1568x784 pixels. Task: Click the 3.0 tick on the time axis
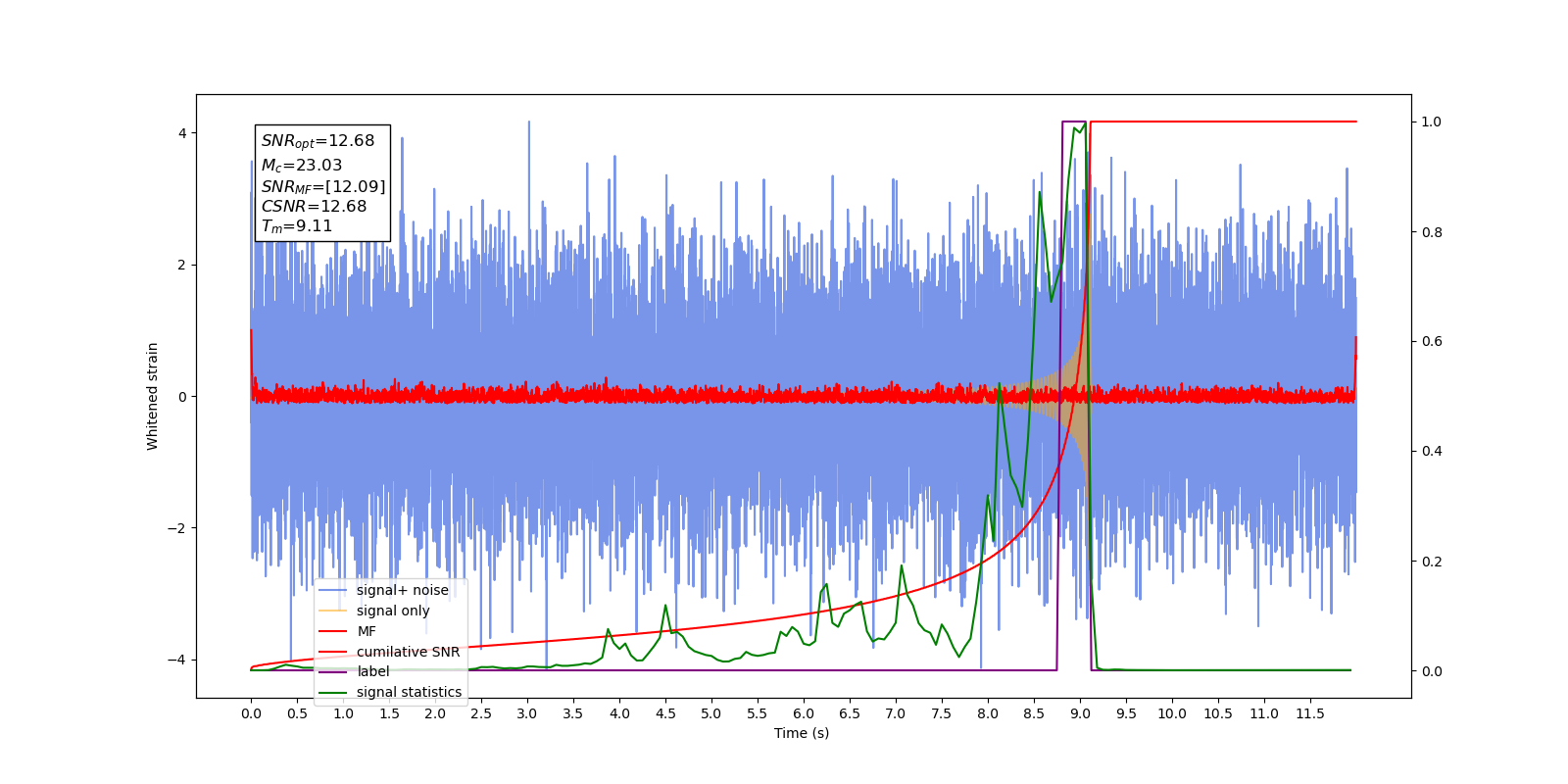(527, 713)
